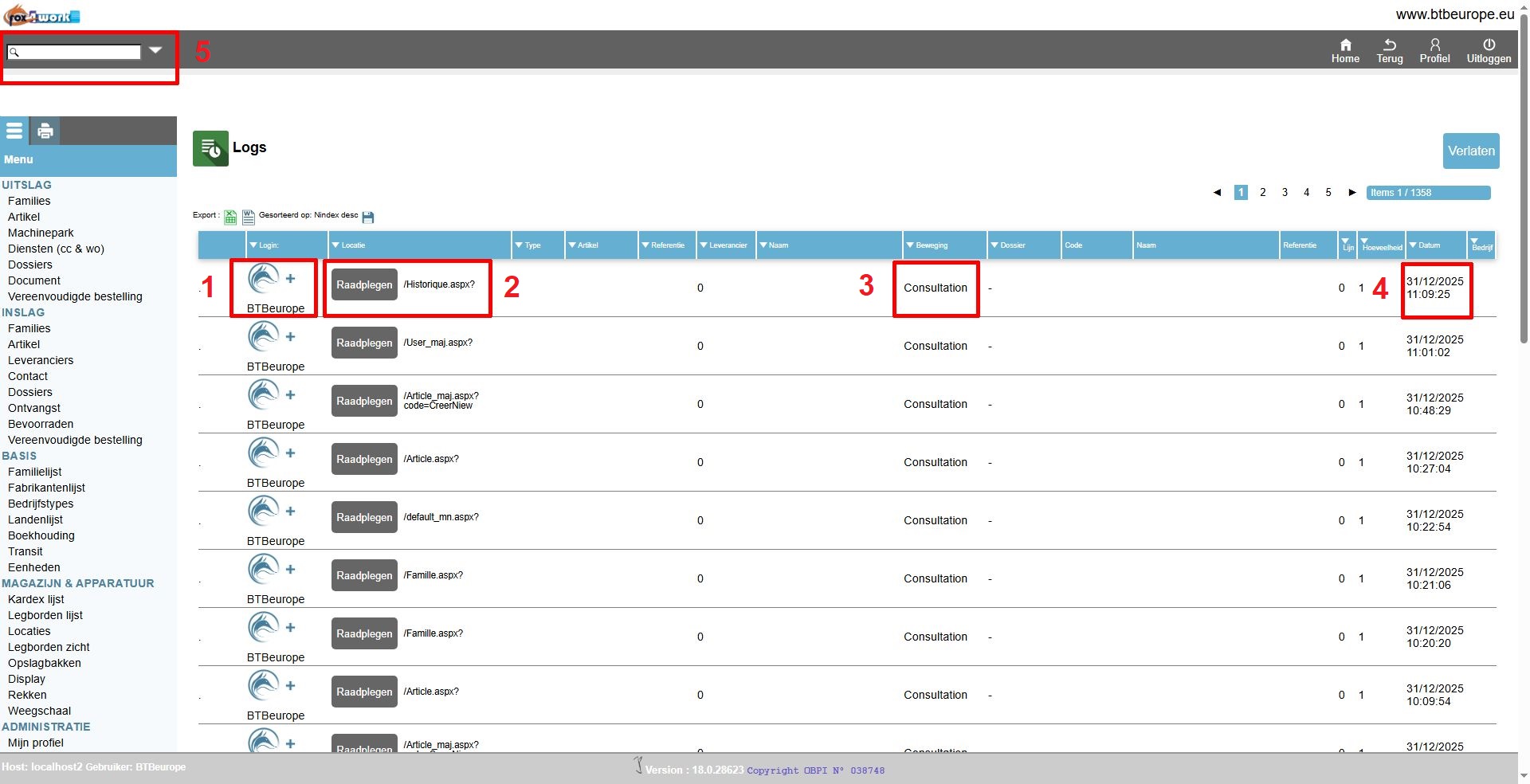Image resolution: width=1530 pixels, height=784 pixels.
Task: Export logs to Excel icon
Action: pos(230,217)
